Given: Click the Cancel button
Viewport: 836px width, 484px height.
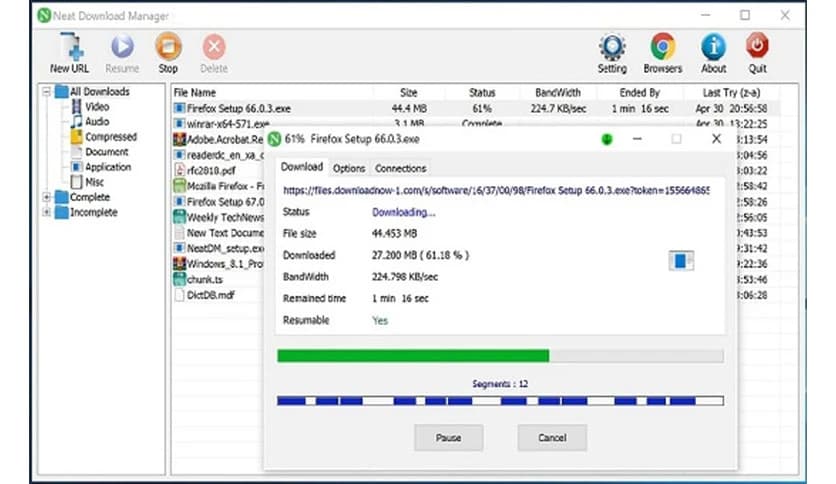Looking at the screenshot, I should pos(552,438).
